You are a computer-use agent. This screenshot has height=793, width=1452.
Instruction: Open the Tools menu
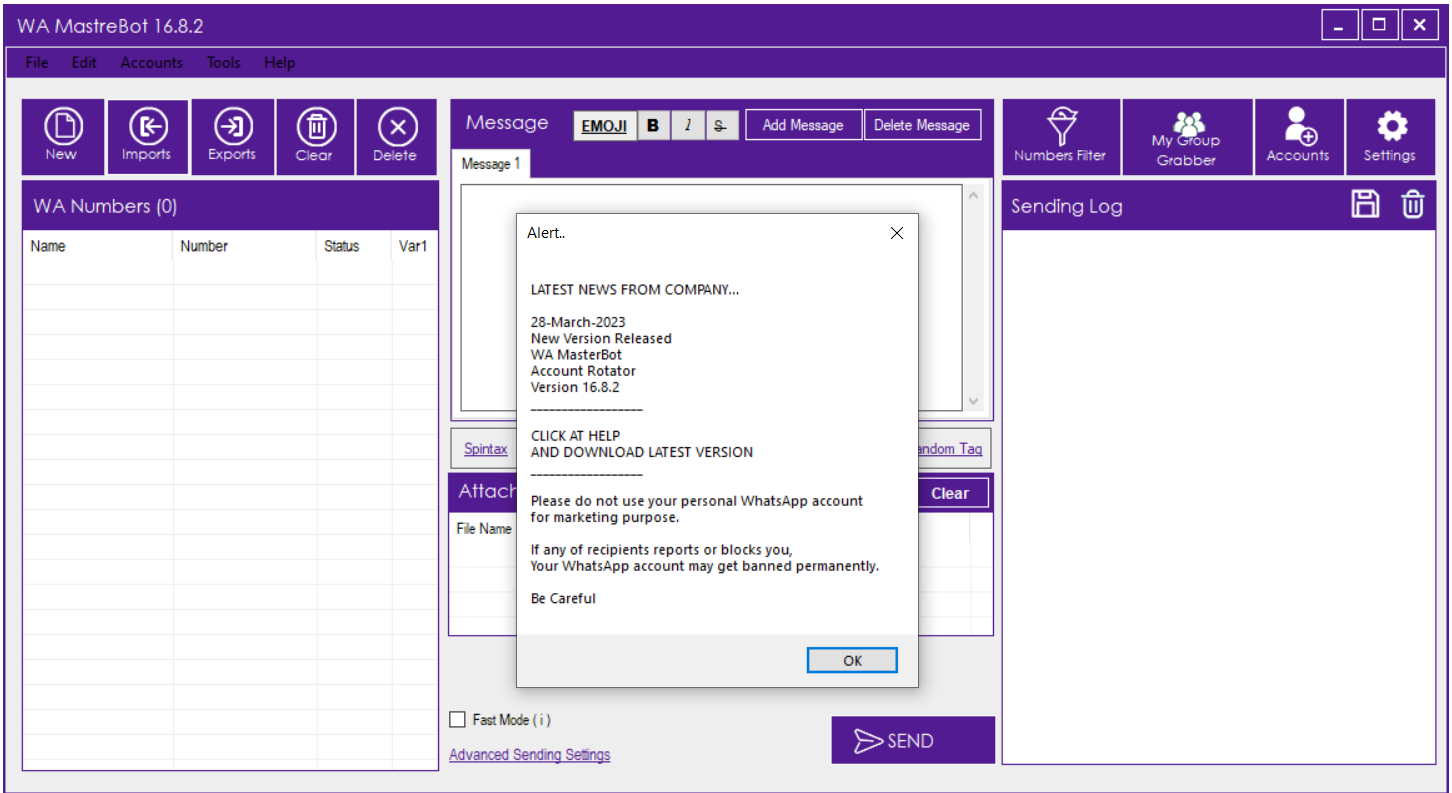click(x=224, y=62)
